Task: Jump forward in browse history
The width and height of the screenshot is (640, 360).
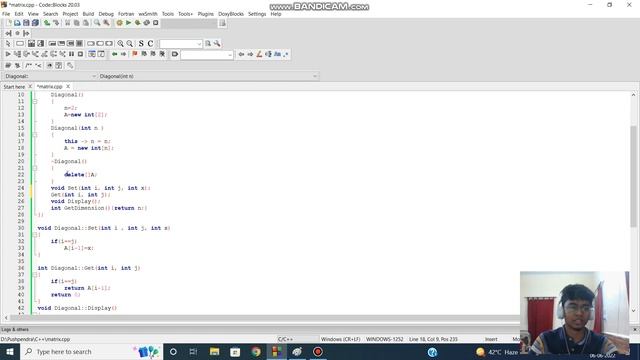Action: click(x=123, y=54)
